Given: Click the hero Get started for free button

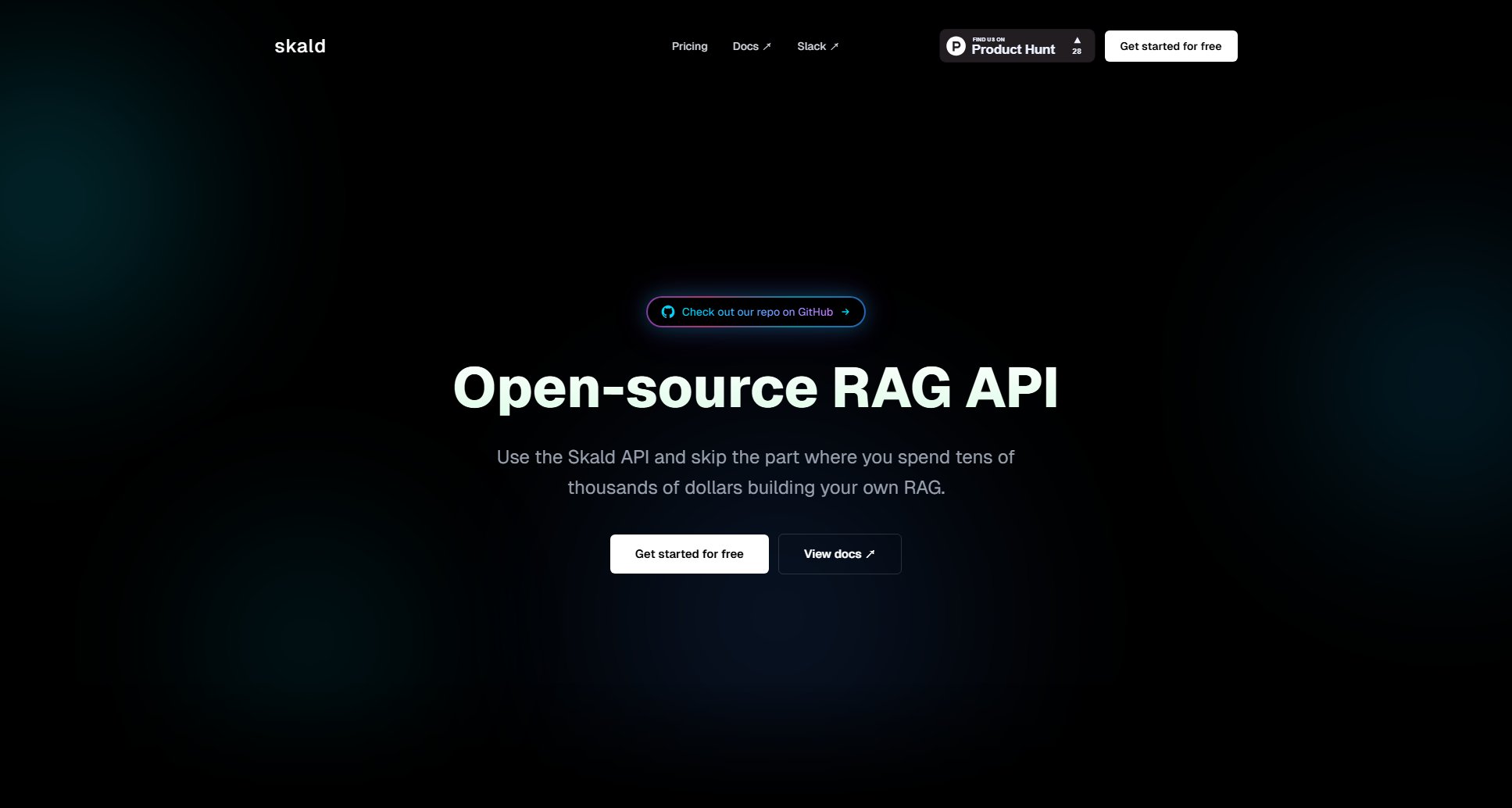Looking at the screenshot, I should pyautogui.click(x=689, y=553).
